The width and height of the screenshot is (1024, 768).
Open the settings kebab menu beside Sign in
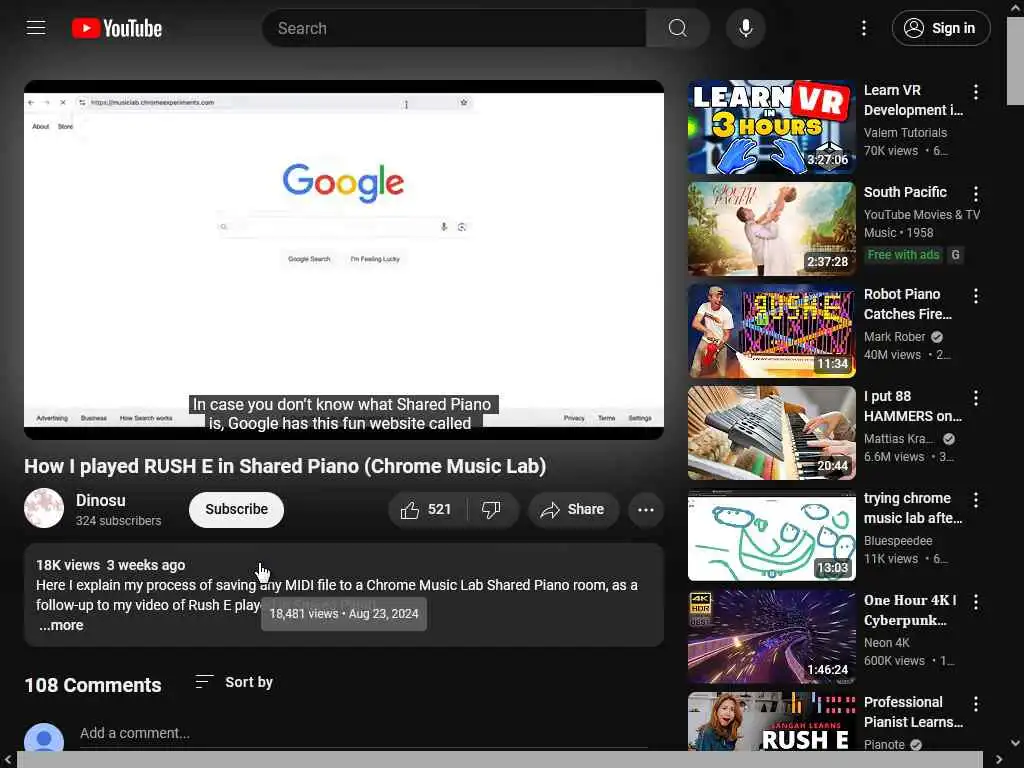tap(864, 28)
